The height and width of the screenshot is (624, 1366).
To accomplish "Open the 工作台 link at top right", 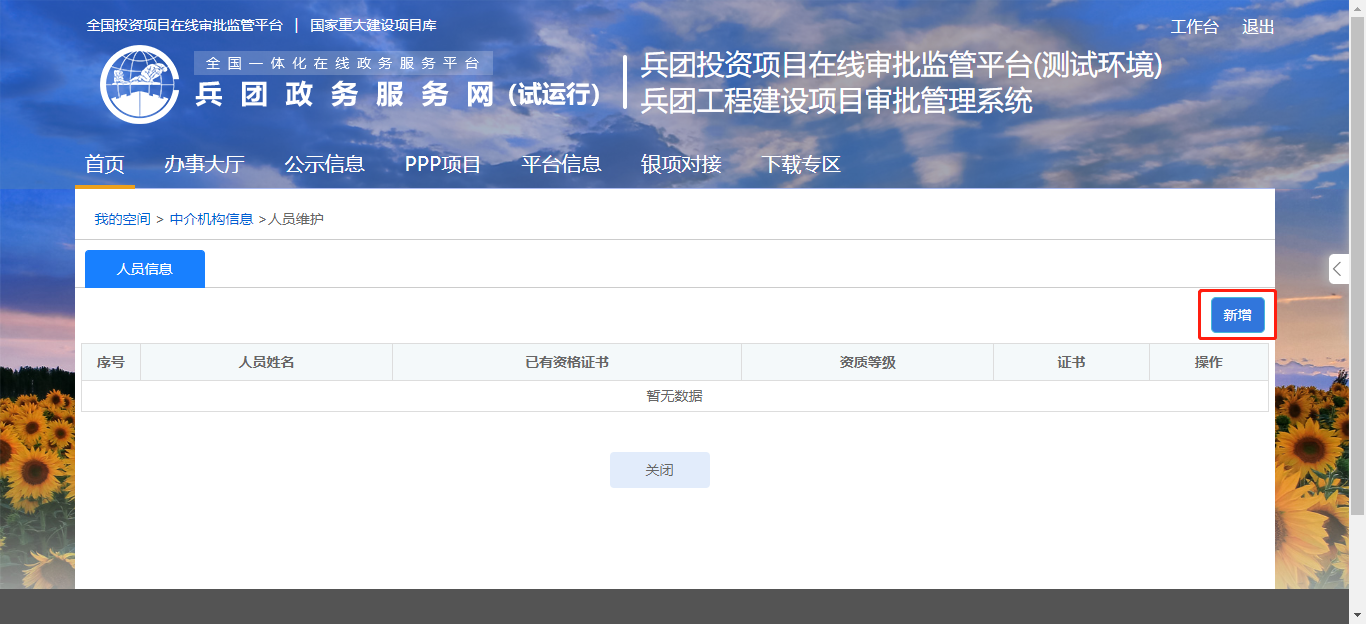I will pos(1194,27).
